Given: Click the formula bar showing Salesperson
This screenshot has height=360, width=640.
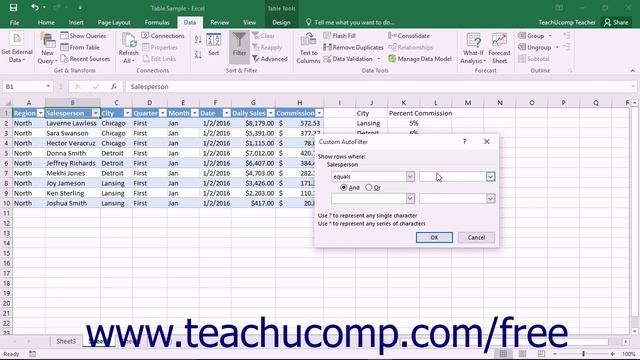Looking at the screenshot, I should click(x=380, y=87).
